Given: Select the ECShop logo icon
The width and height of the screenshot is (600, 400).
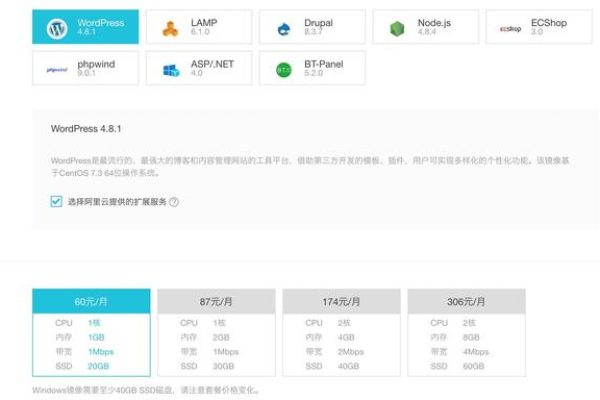Looking at the screenshot, I should coord(510,28).
